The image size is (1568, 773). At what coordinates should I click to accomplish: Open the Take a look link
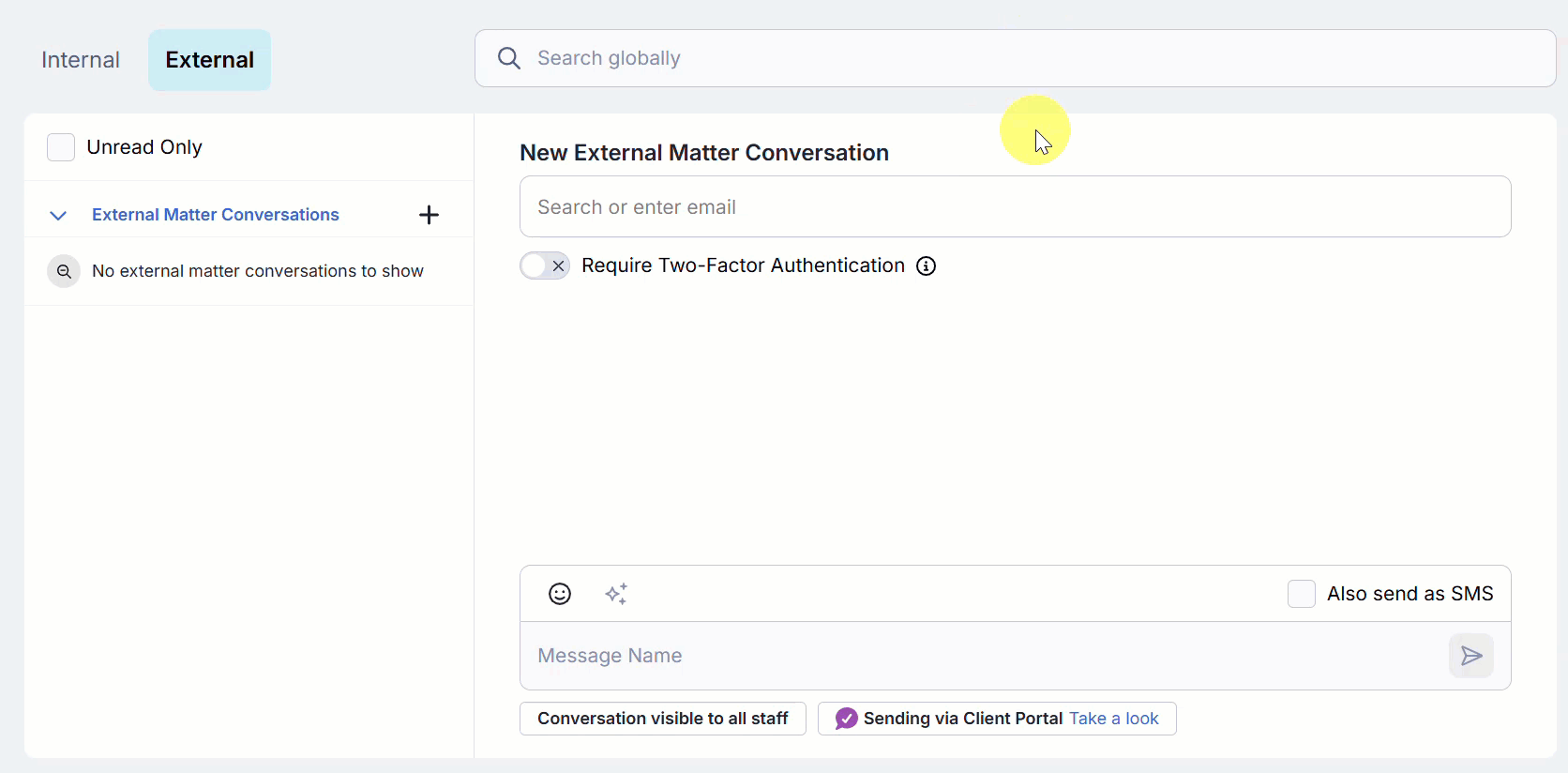[1114, 719]
